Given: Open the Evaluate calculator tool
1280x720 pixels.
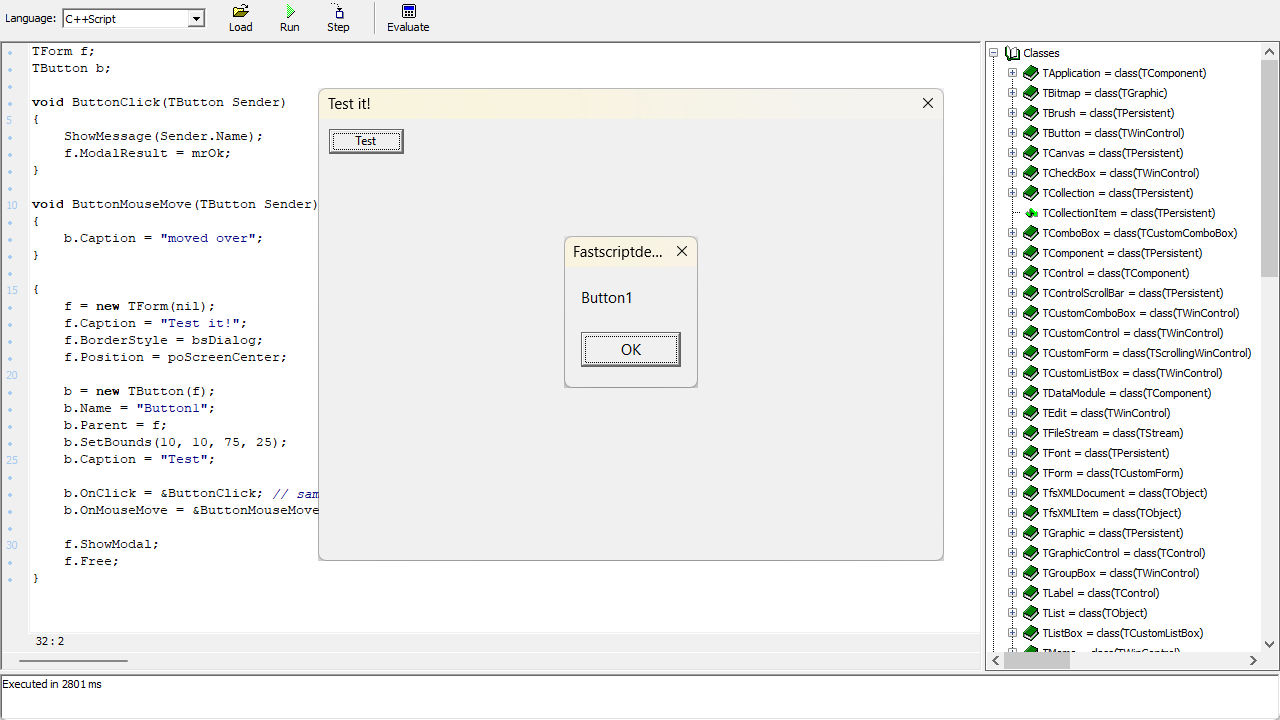Looking at the screenshot, I should 408,18.
